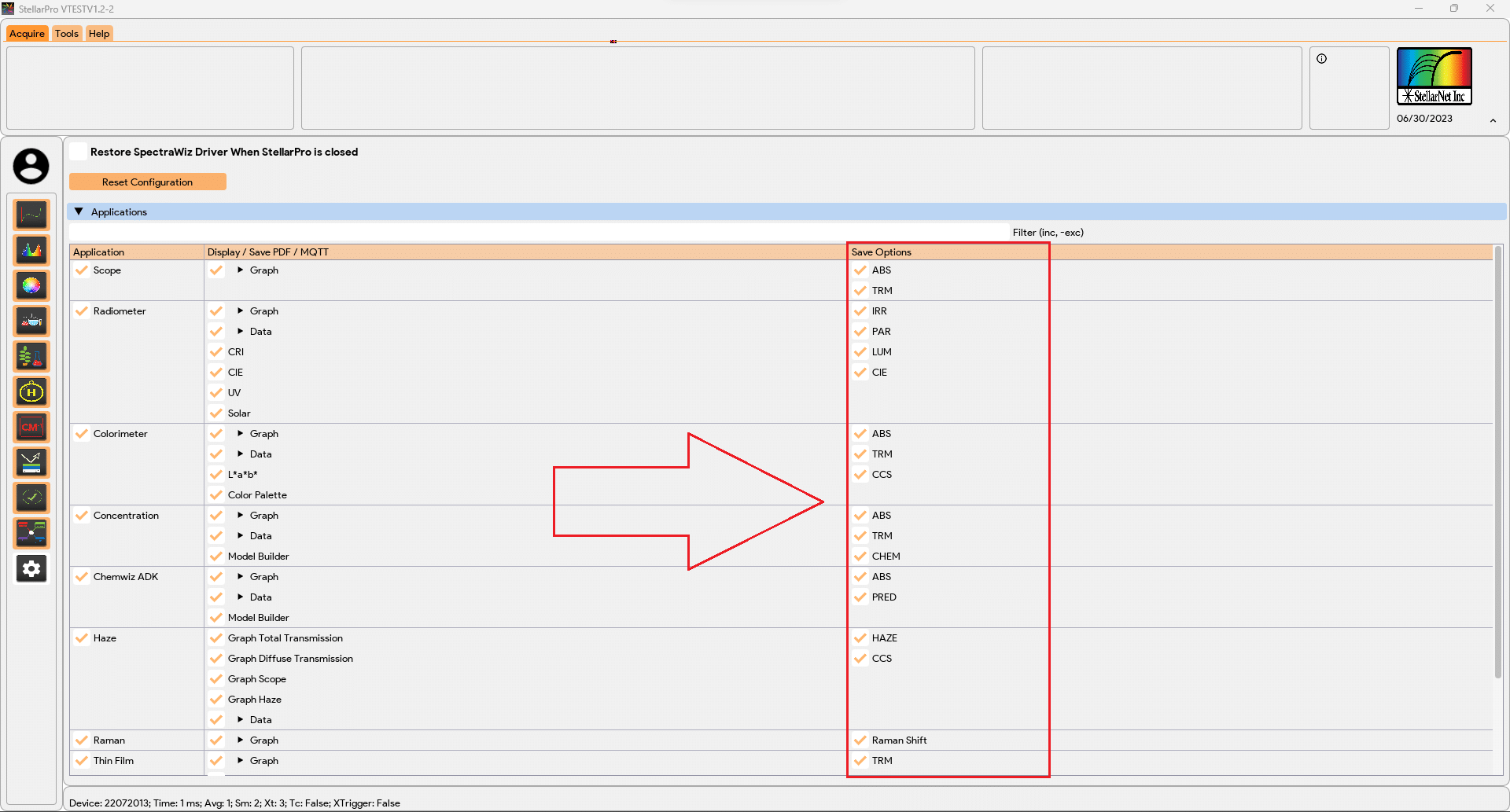Collapse the Applications section
This screenshot has width=1510, height=812.
(x=79, y=211)
